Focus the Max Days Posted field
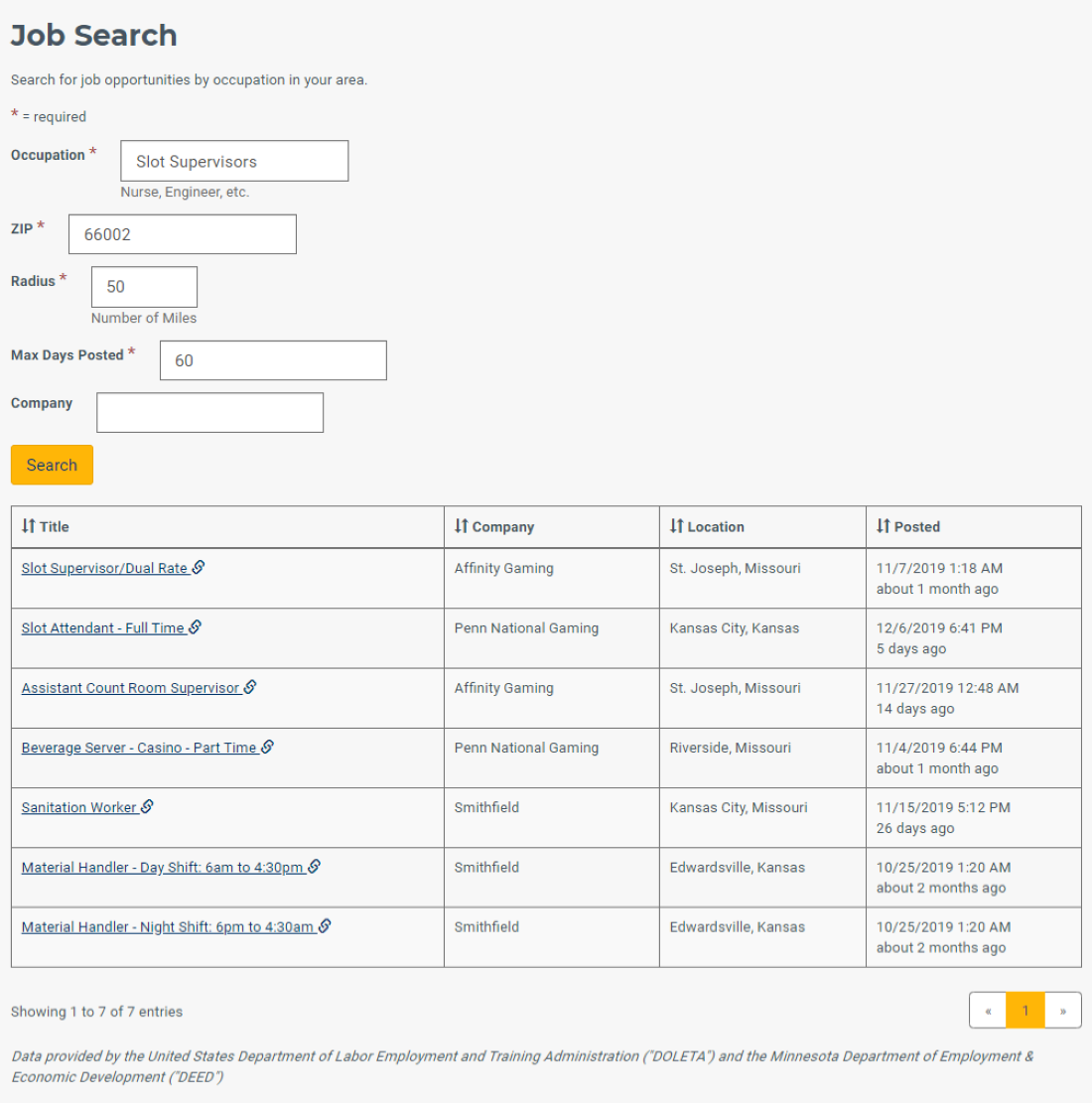The image size is (1092, 1103). [273, 360]
